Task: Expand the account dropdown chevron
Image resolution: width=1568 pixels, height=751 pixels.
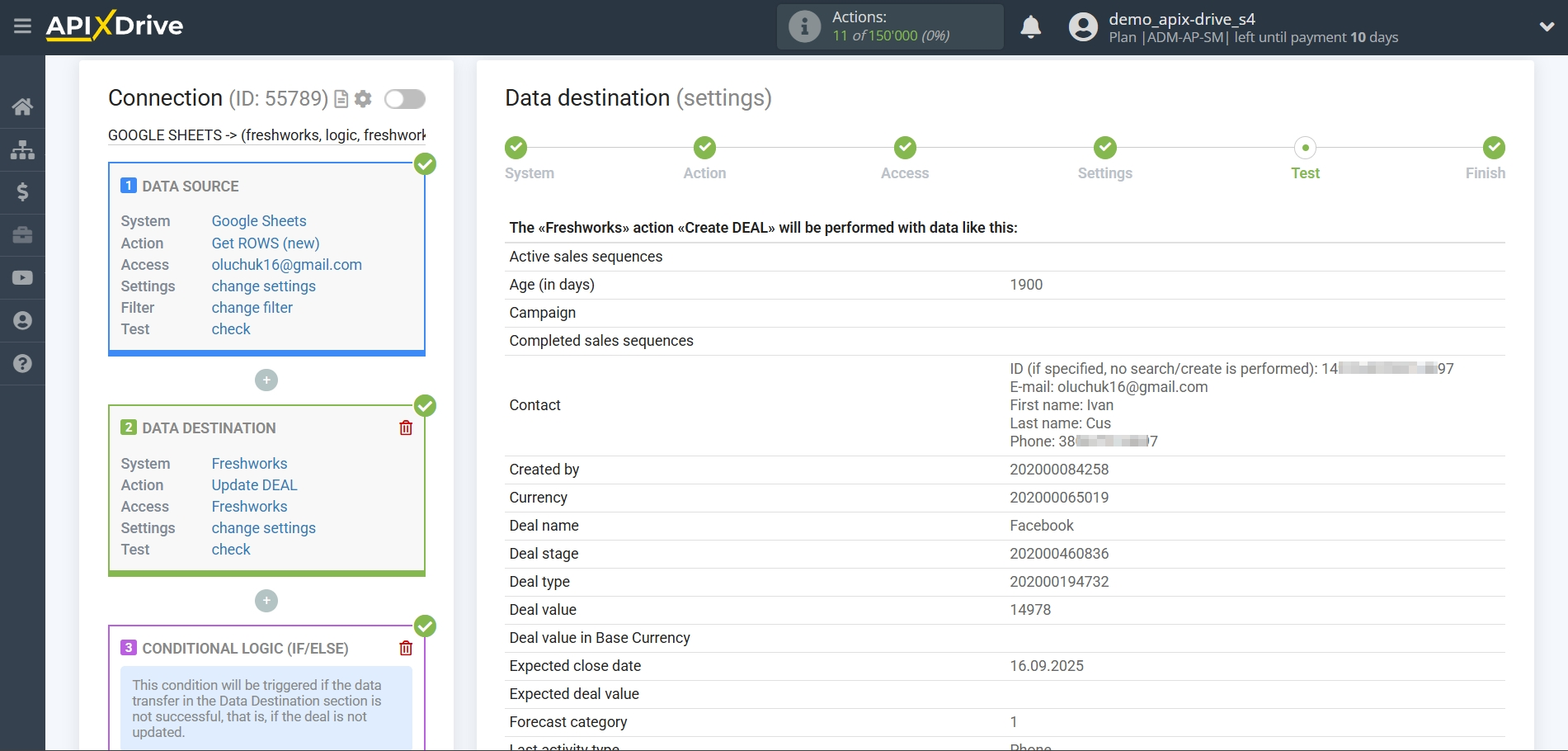Action: (x=1547, y=26)
